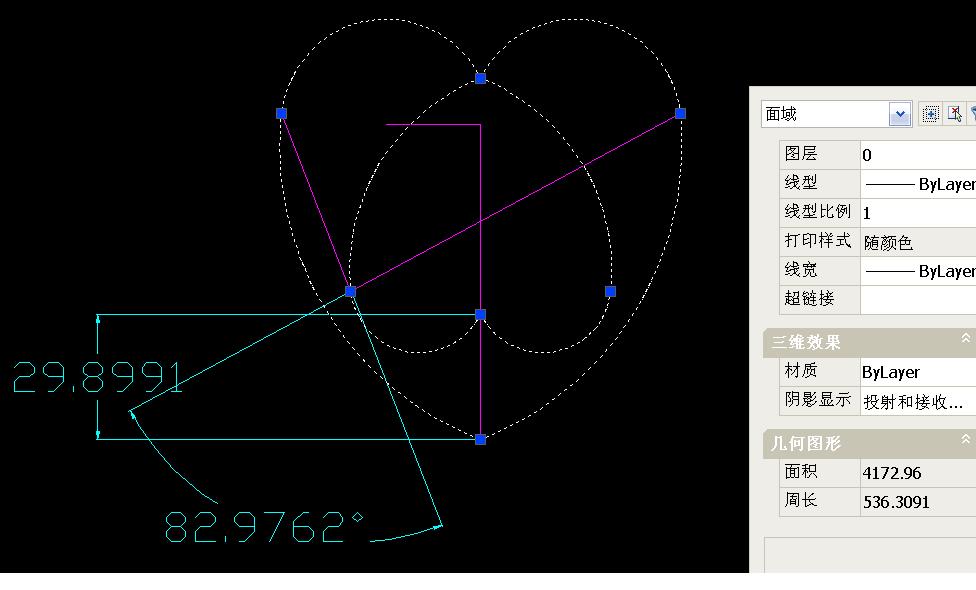Open the 阴影显示 投射和接收 dropdown

tap(918, 401)
